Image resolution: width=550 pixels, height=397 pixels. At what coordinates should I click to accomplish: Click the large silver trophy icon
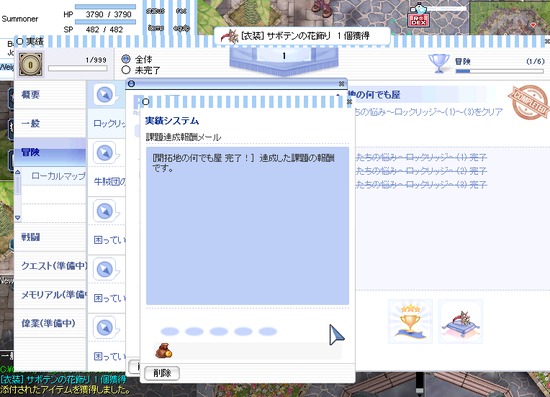coord(439,63)
